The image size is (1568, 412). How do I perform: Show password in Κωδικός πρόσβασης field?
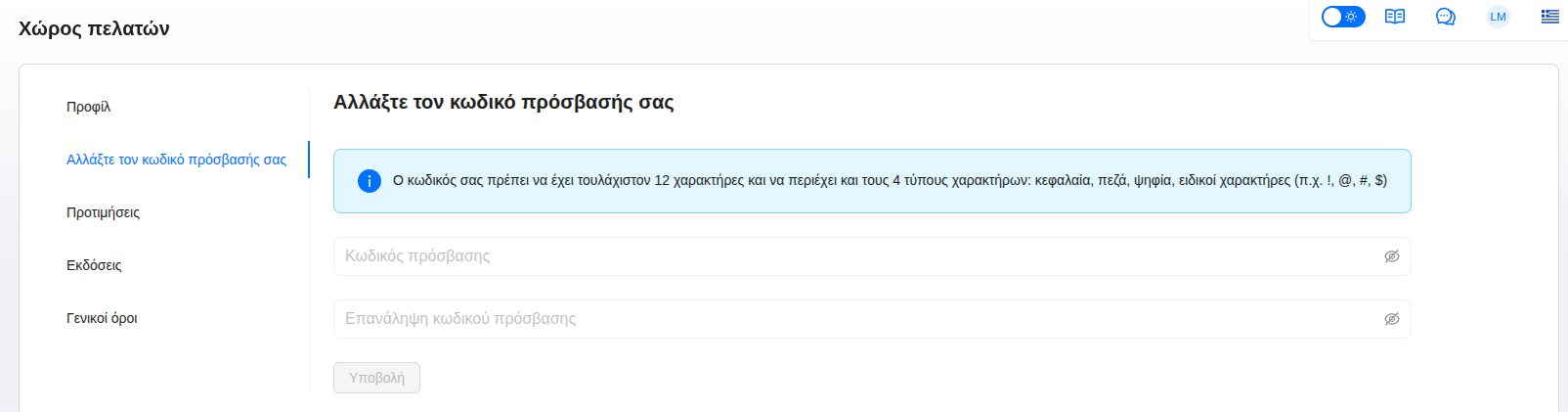click(x=1392, y=256)
